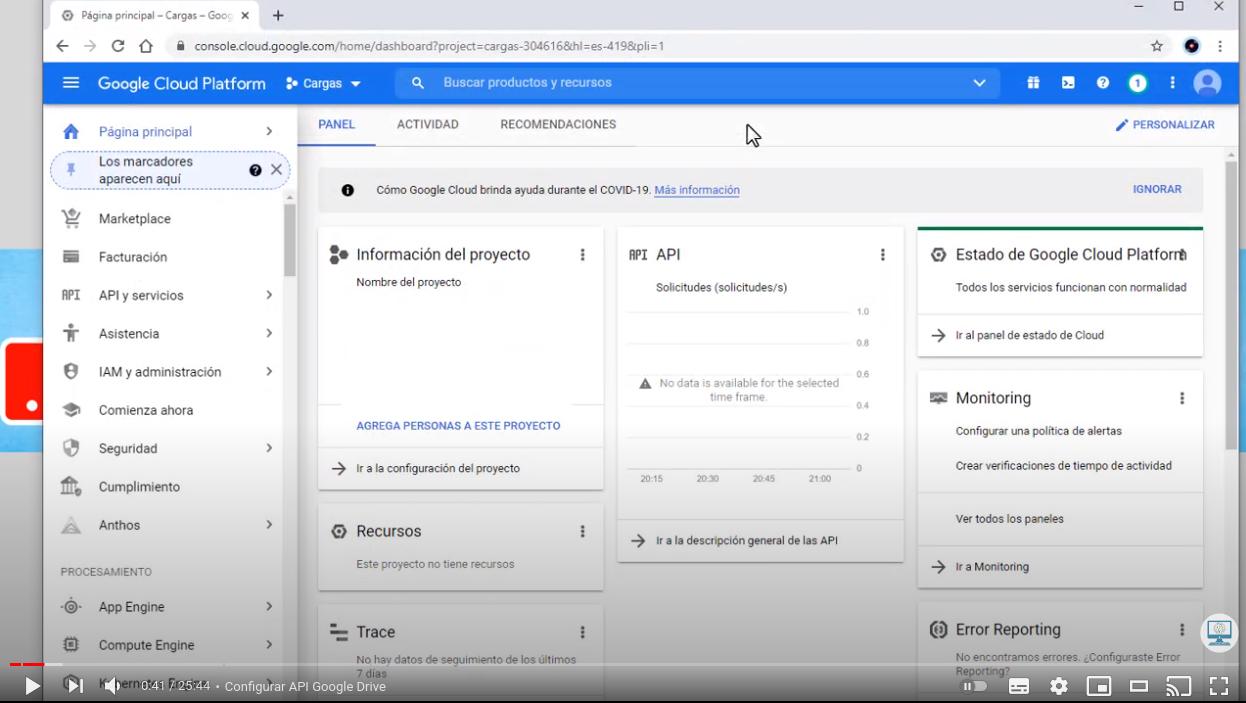Switch to the RECOMENDACIONES tab

tap(558, 125)
